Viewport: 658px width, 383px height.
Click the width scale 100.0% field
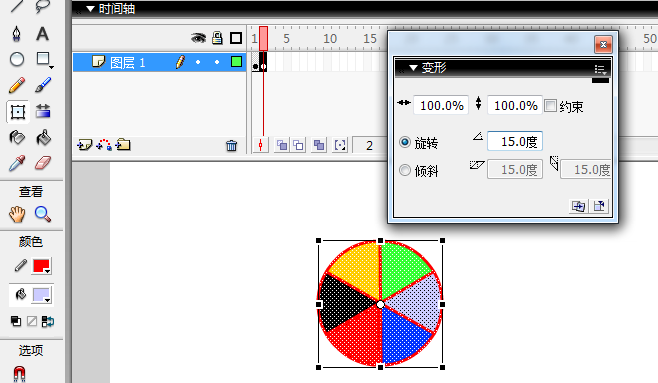point(441,105)
